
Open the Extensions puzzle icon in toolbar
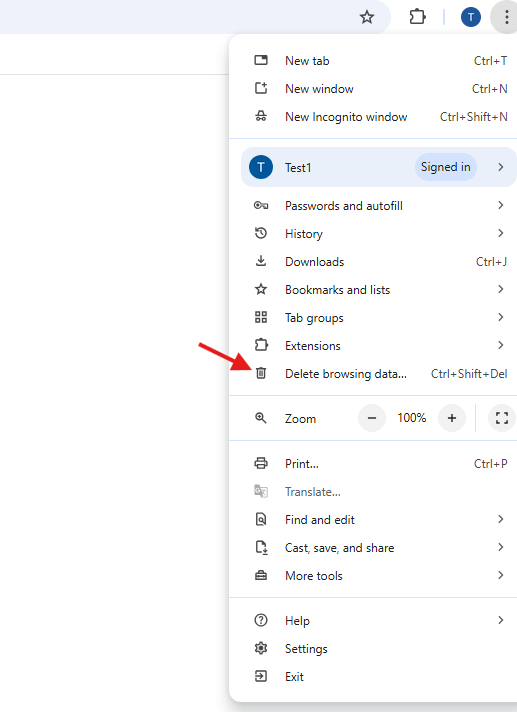tap(417, 17)
